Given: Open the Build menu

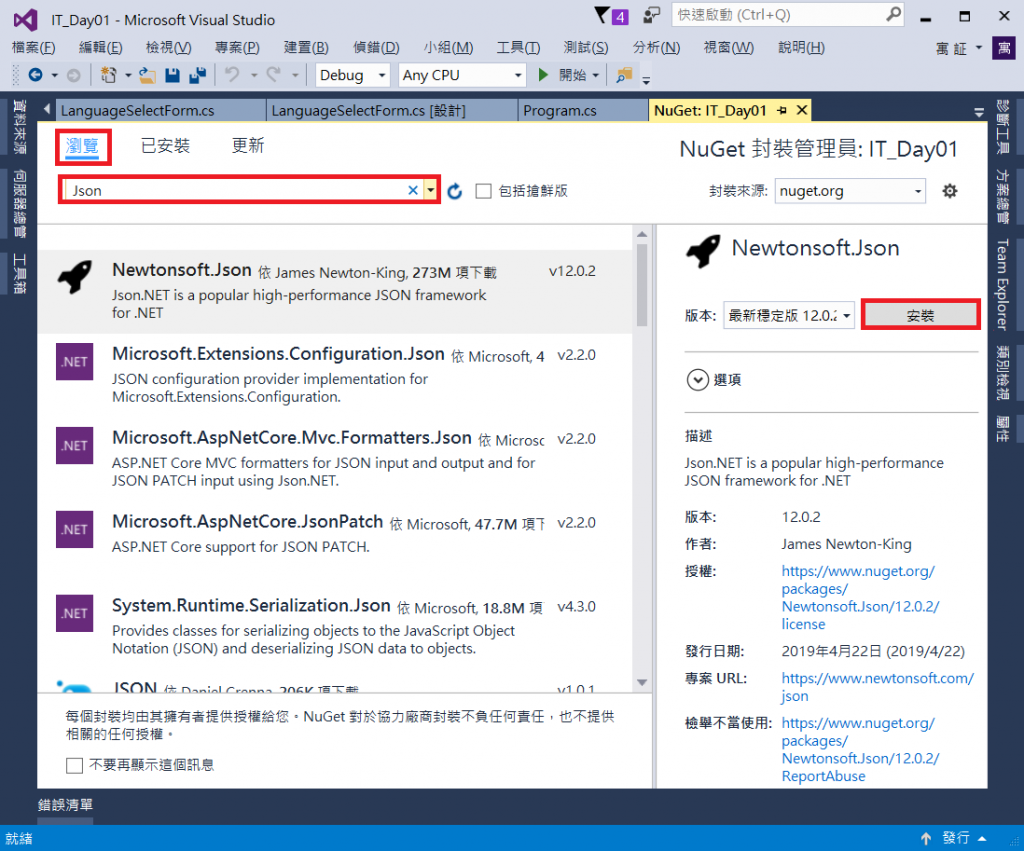Looking at the screenshot, I should coord(306,48).
